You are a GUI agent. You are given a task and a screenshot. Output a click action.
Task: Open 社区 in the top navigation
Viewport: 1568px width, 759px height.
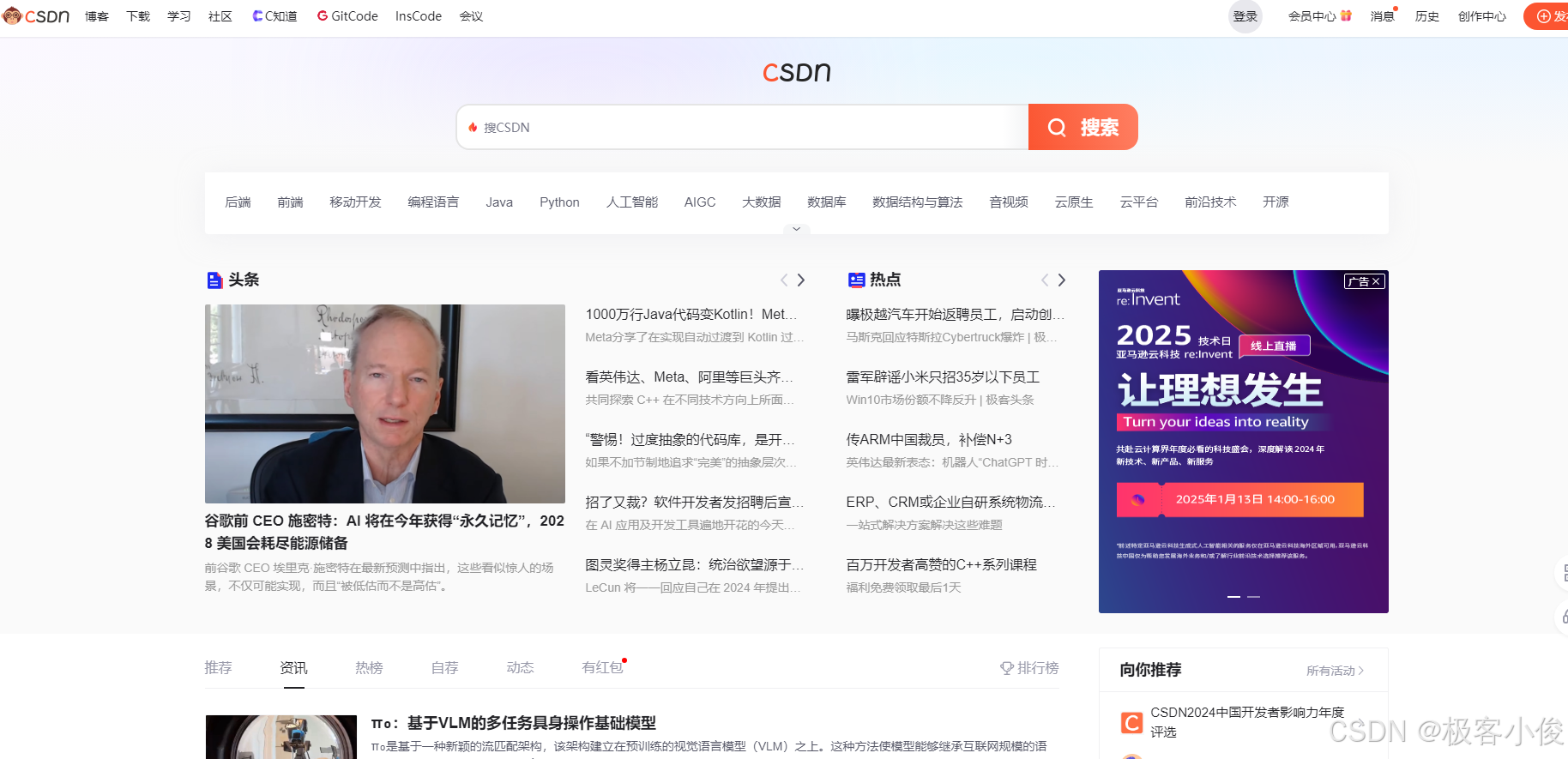(220, 16)
